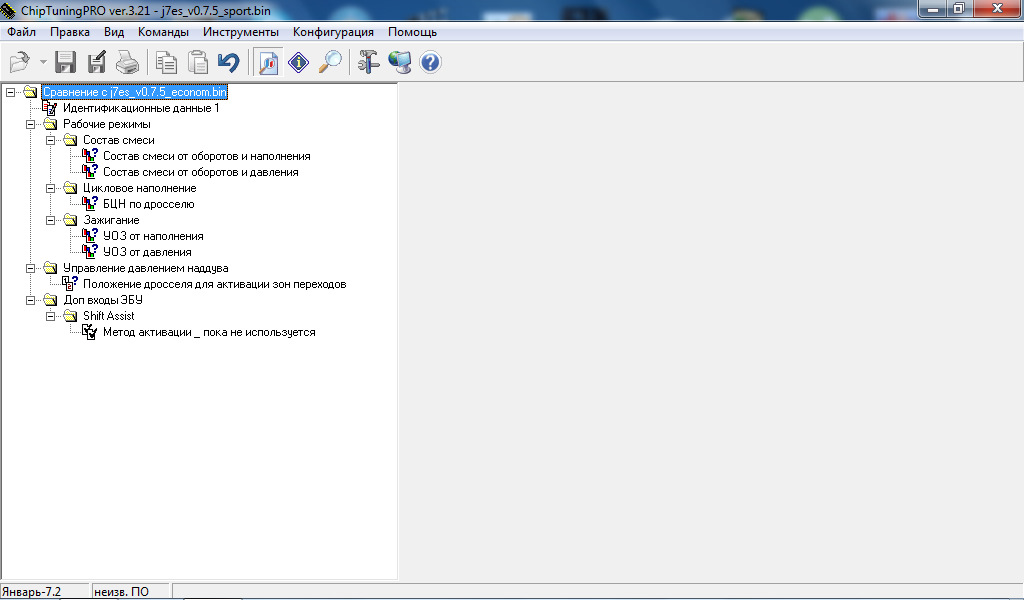Image resolution: width=1024 pixels, height=600 pixels.
Task: Click the Зажигание folder icon
Action: tap(71, 220)
